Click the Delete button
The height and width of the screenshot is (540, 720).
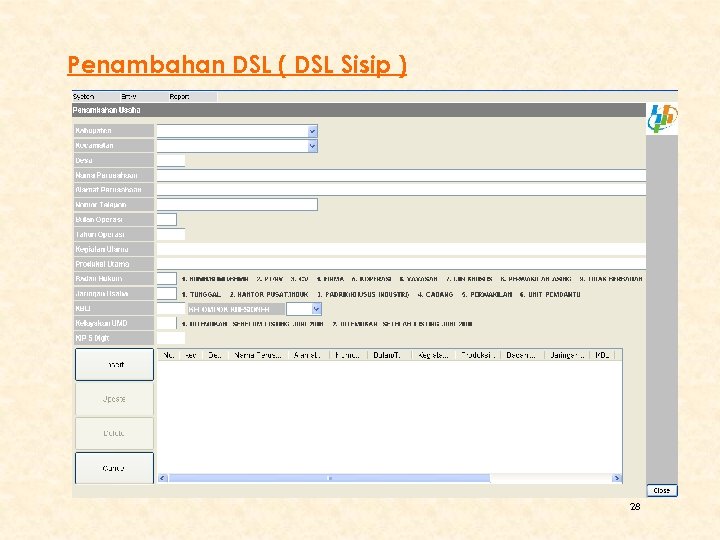coord(114,433)
